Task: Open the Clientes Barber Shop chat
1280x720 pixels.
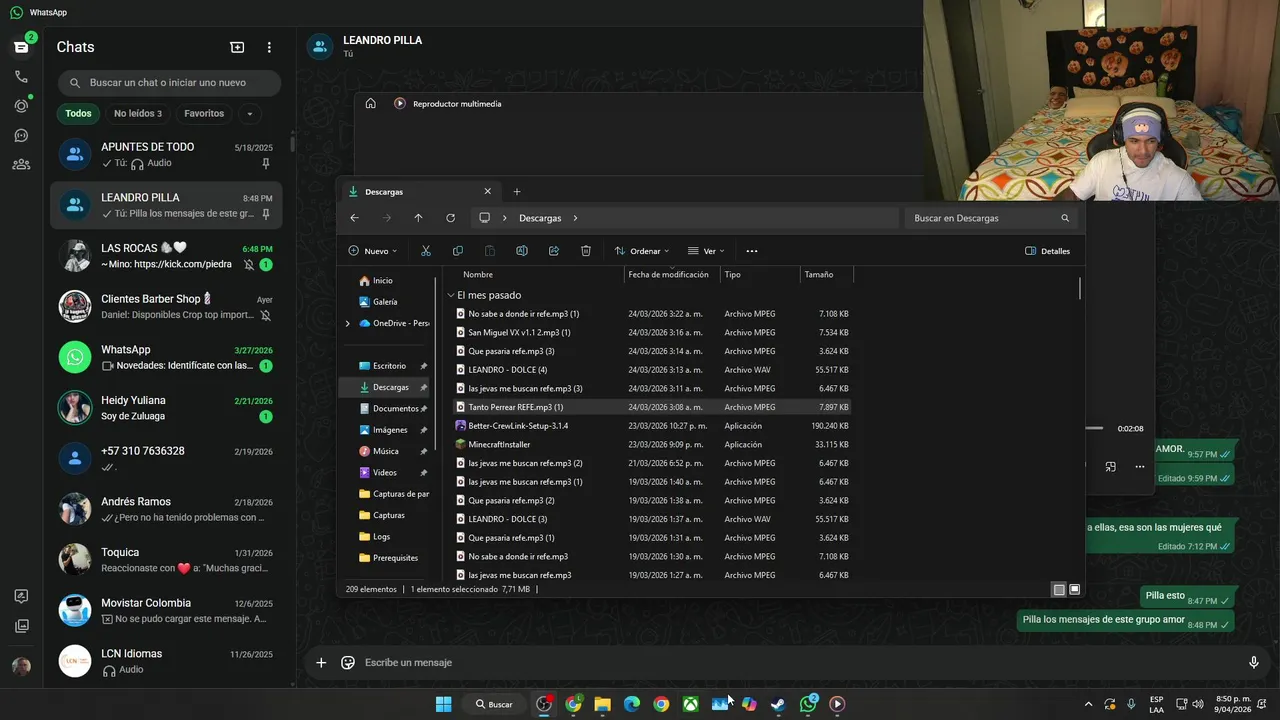Action: coord(166,306)
